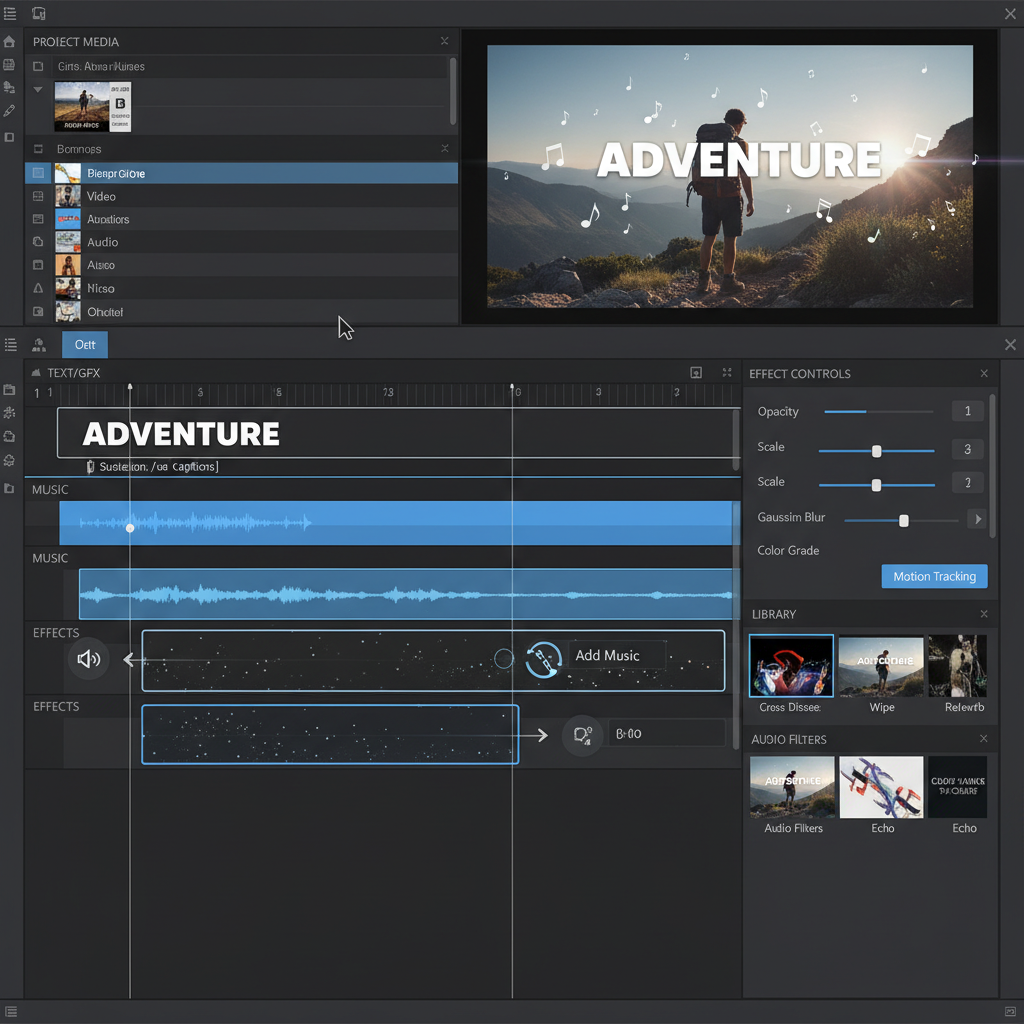
Task: Click the circular tool icon left of Add Music
Action: [543, 659]
